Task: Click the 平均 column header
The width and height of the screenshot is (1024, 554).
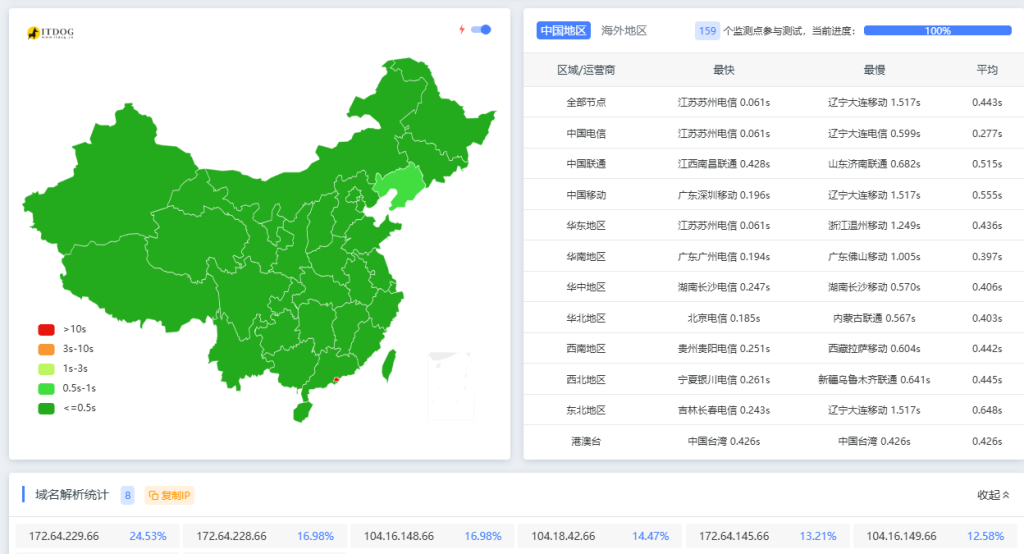Action: (986, 70)
